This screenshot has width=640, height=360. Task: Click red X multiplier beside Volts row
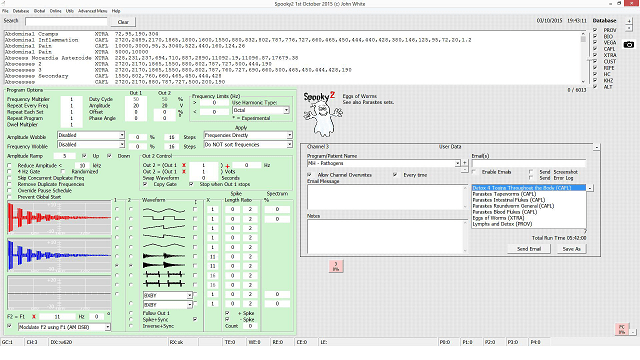[184, 172]
